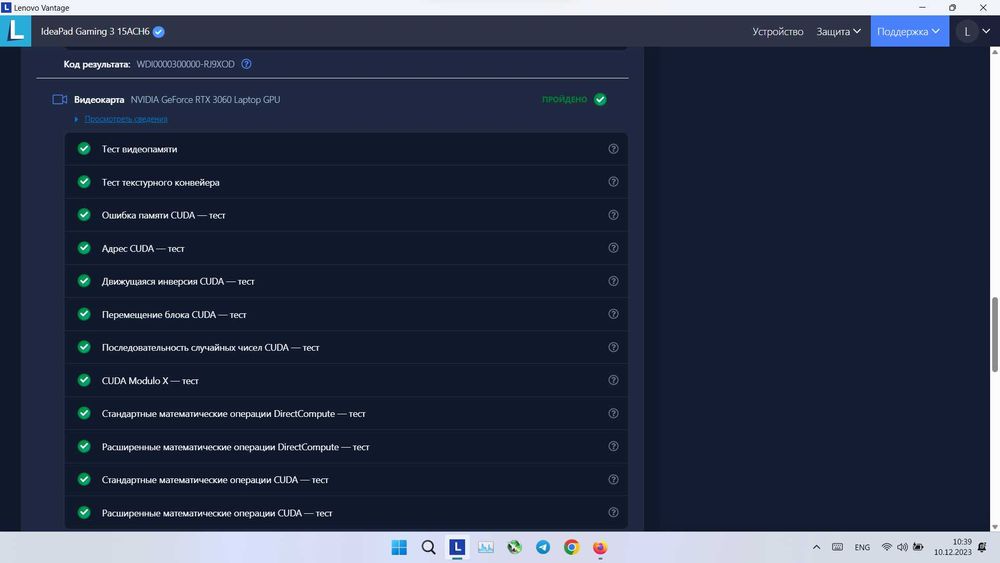The height and width of the screenshot is (563, 1000).
Task: Open help for Перемещение блока CUDA тест
Action: [x=613, y=314]
